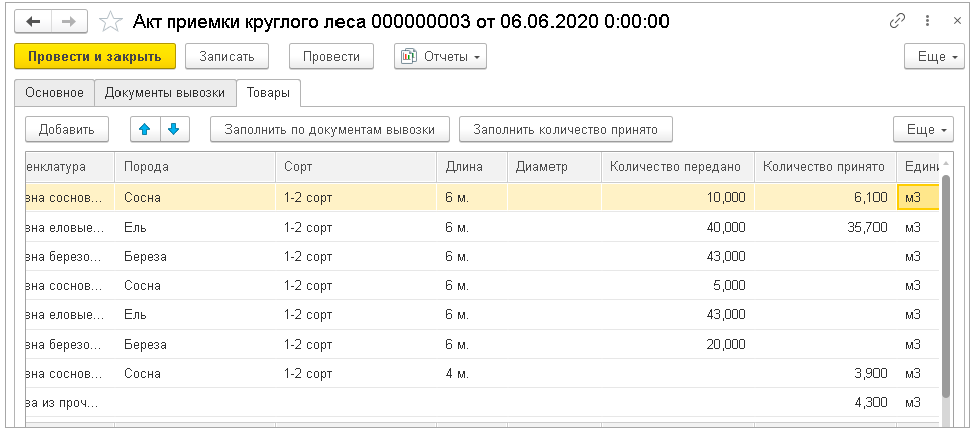Image resolution: width=975 pixels, height=435 pixels.
Task: Select the cell with quantity 35,700
Action: pyautogui.click(x=824, y=227)
